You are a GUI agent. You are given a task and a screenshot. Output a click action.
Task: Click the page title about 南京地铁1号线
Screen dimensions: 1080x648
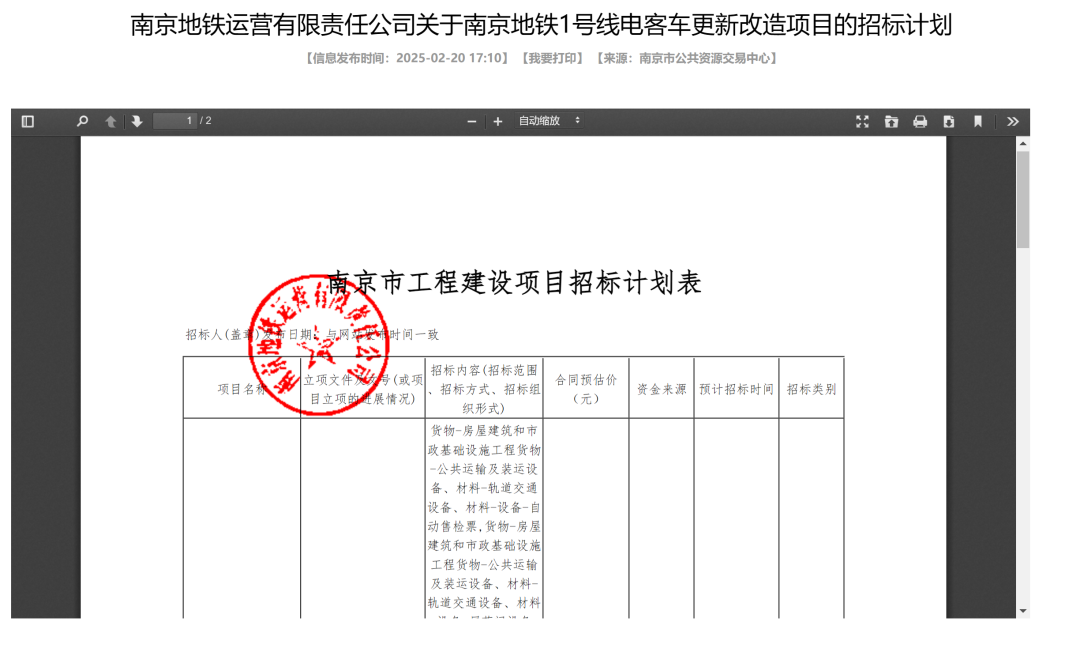click(x=541, y=25)
